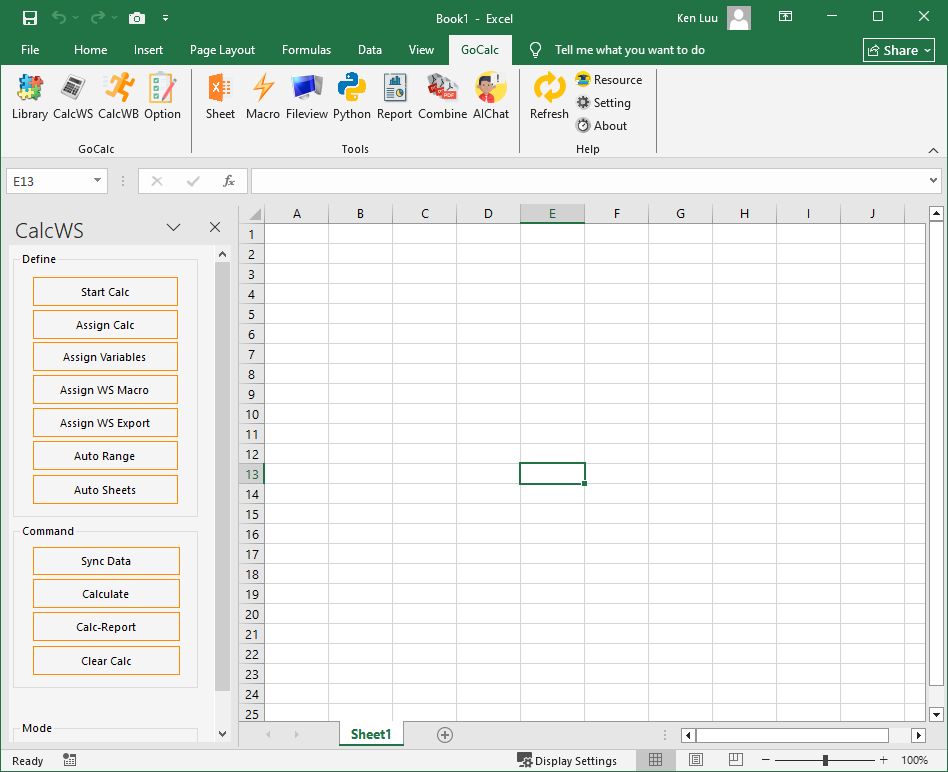This screenshot has height=772, width=948.
Task: Click the Assign Variables button
Action: (x=105, y=357)
